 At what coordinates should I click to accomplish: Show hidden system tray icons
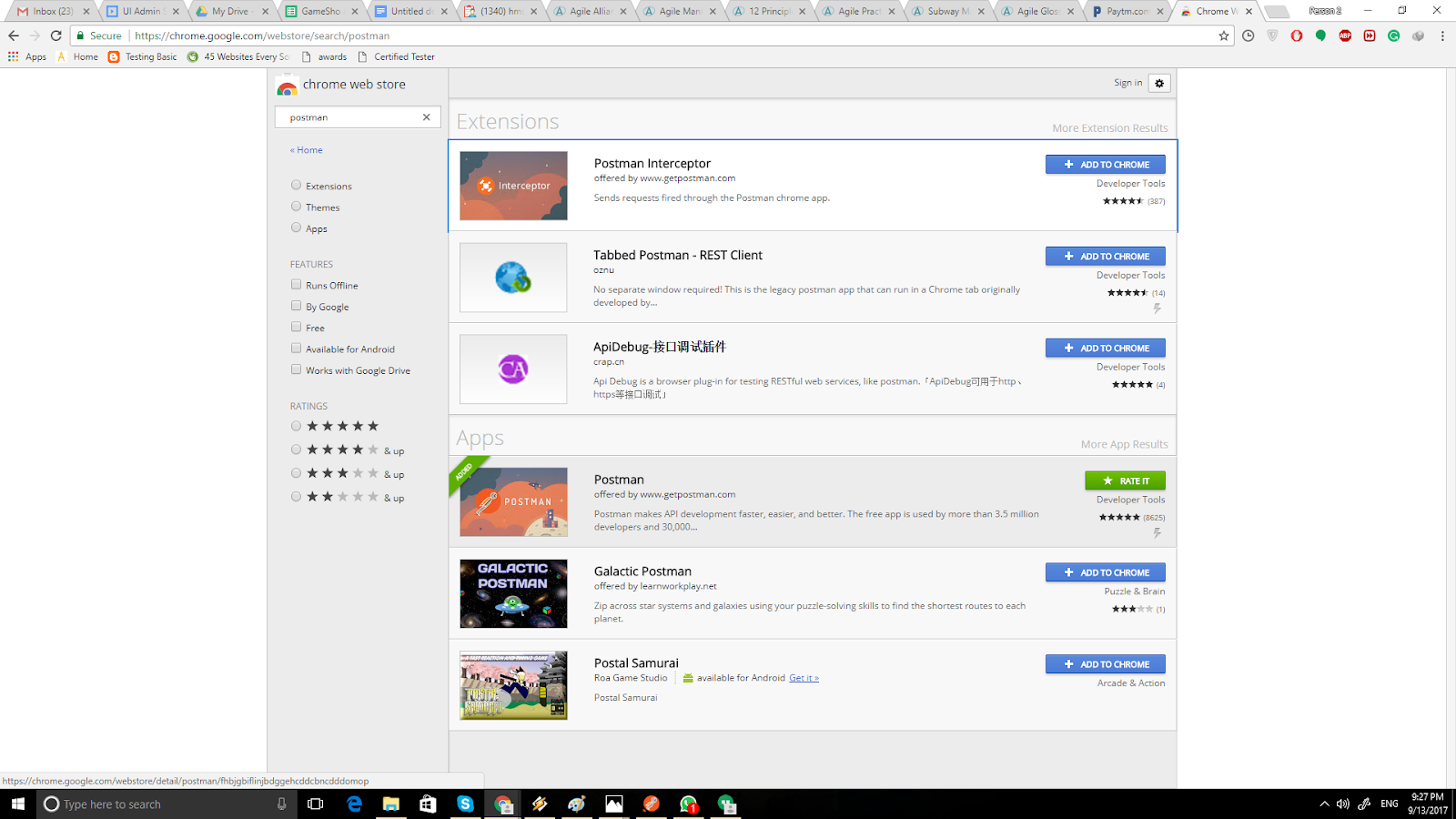click(x=1324, y=804)
